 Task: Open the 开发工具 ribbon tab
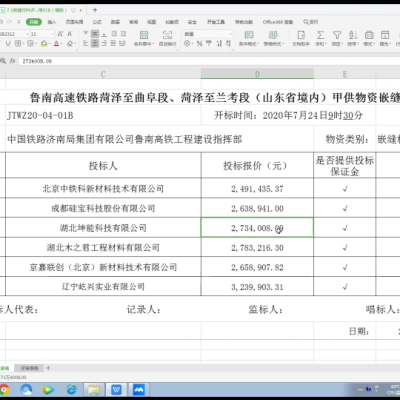pyautogui.click(x=216, y=22)
